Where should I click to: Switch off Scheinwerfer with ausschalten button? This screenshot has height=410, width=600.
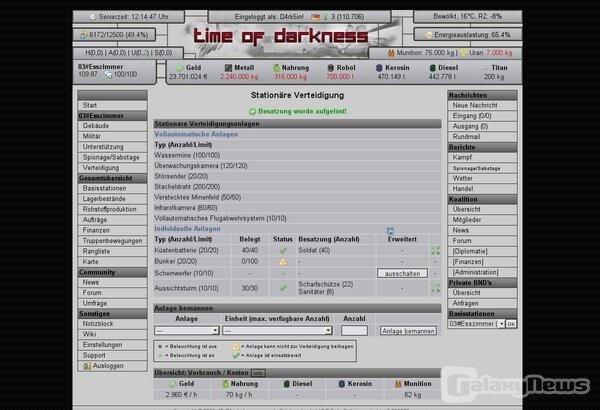point(402,273)
